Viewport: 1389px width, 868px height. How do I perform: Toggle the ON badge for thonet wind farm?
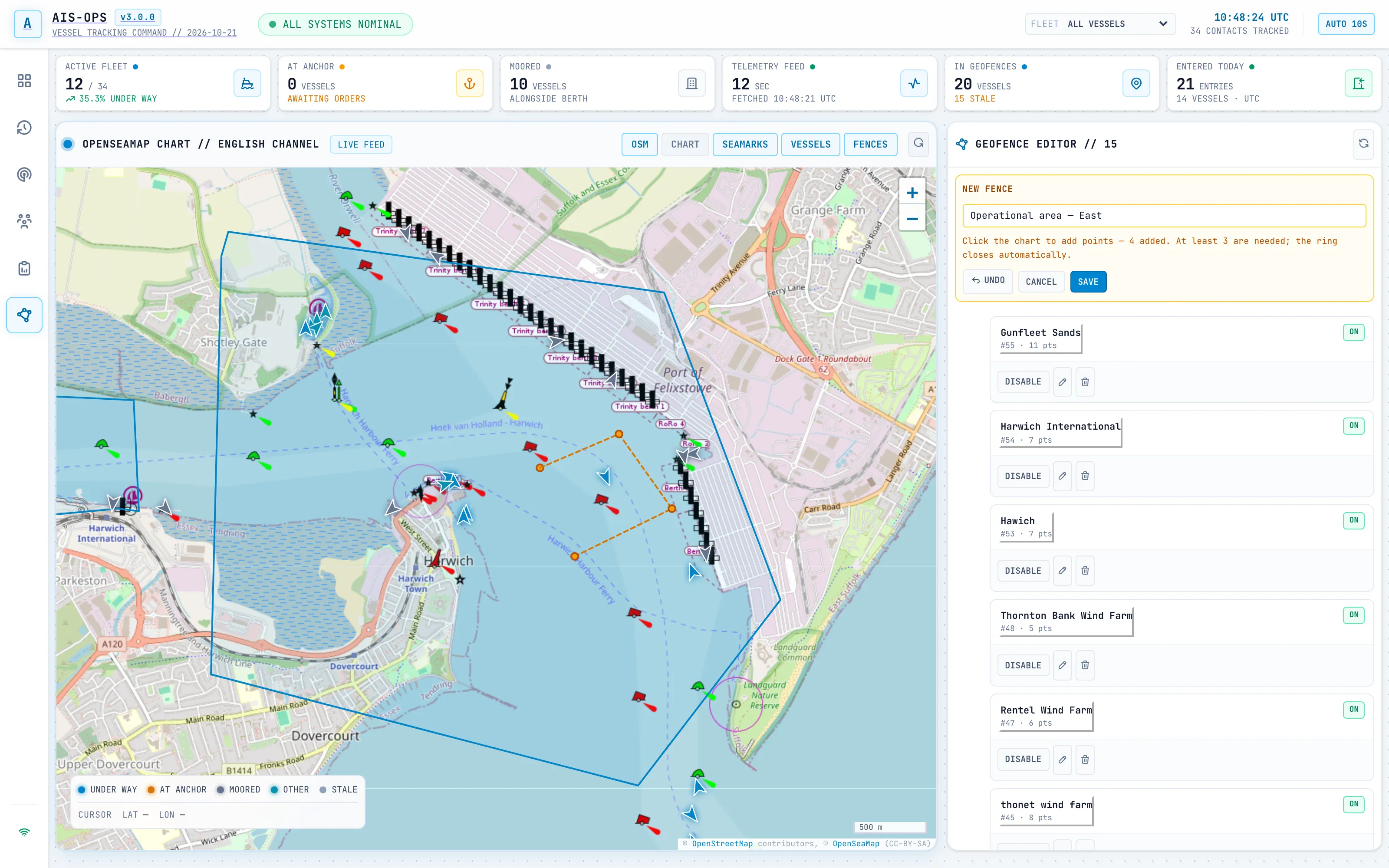[1353, 804]
